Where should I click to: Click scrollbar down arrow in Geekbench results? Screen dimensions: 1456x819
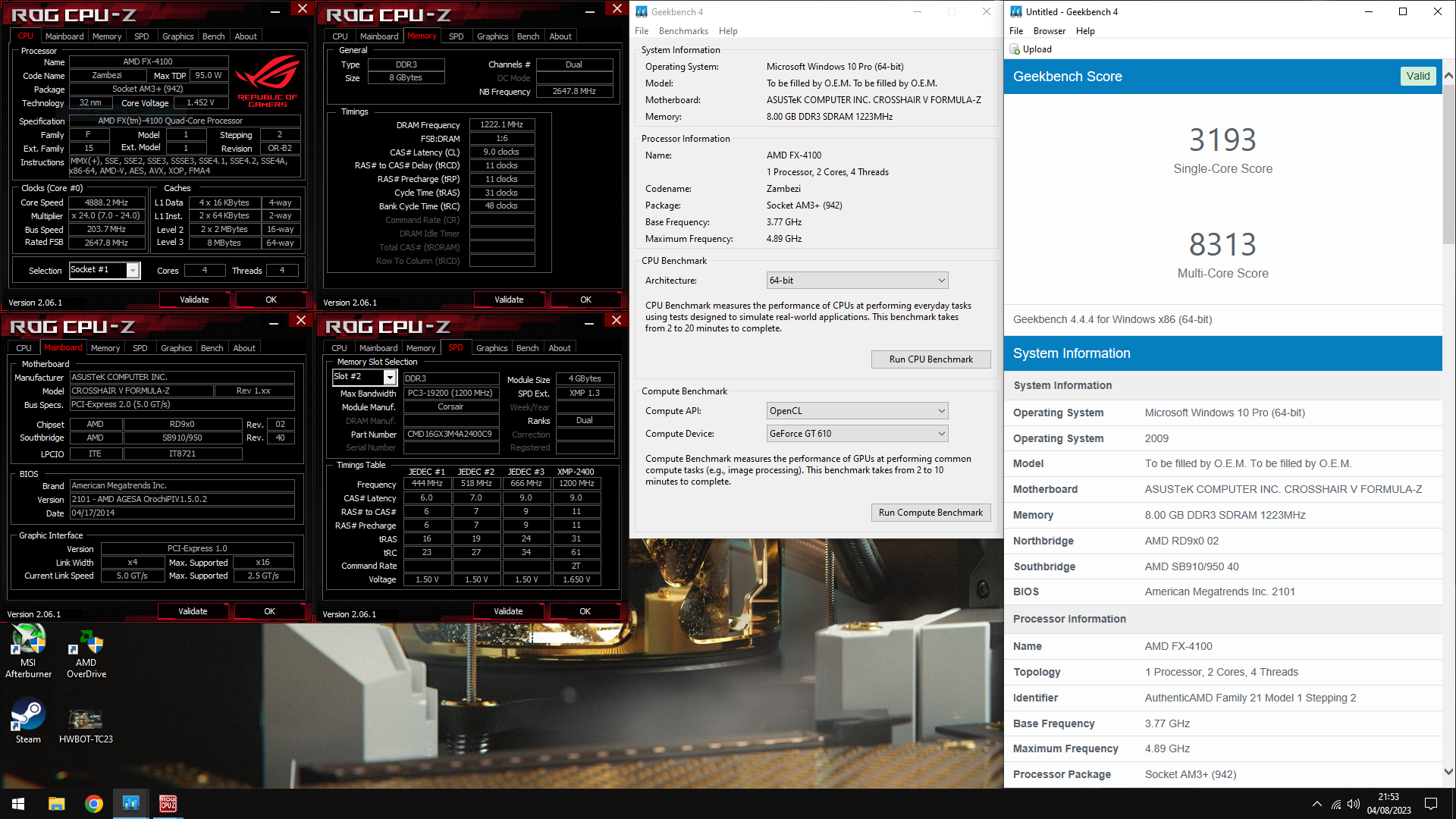pyautogui.click(x=1448, y=772)
